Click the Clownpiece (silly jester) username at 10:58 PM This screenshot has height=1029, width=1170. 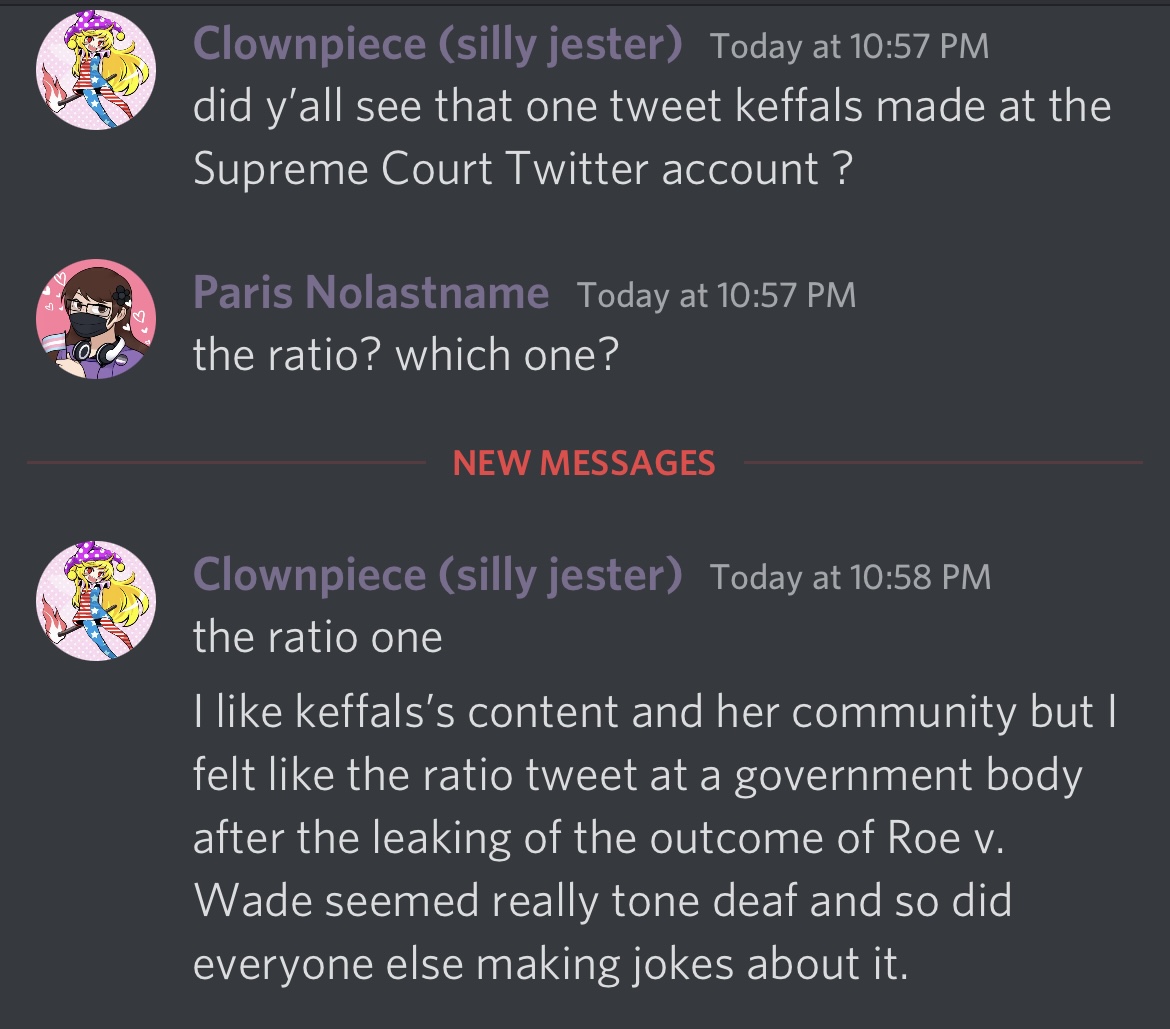(437, 575)
